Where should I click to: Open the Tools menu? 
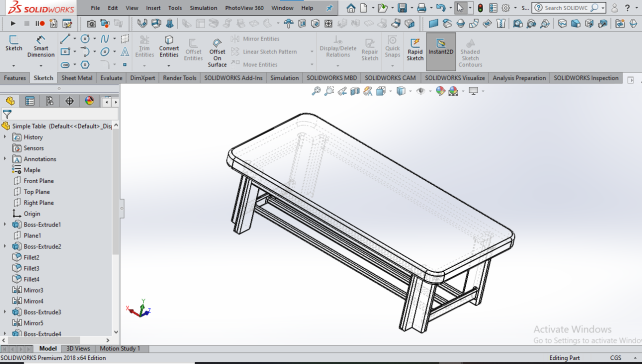(x=175, y=8)
